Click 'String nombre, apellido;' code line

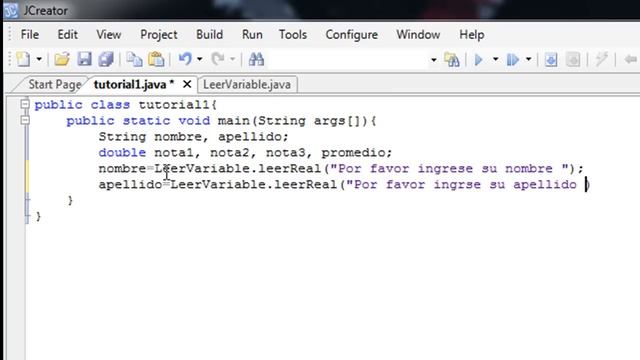pyautogui.click(x=193, y=137)
